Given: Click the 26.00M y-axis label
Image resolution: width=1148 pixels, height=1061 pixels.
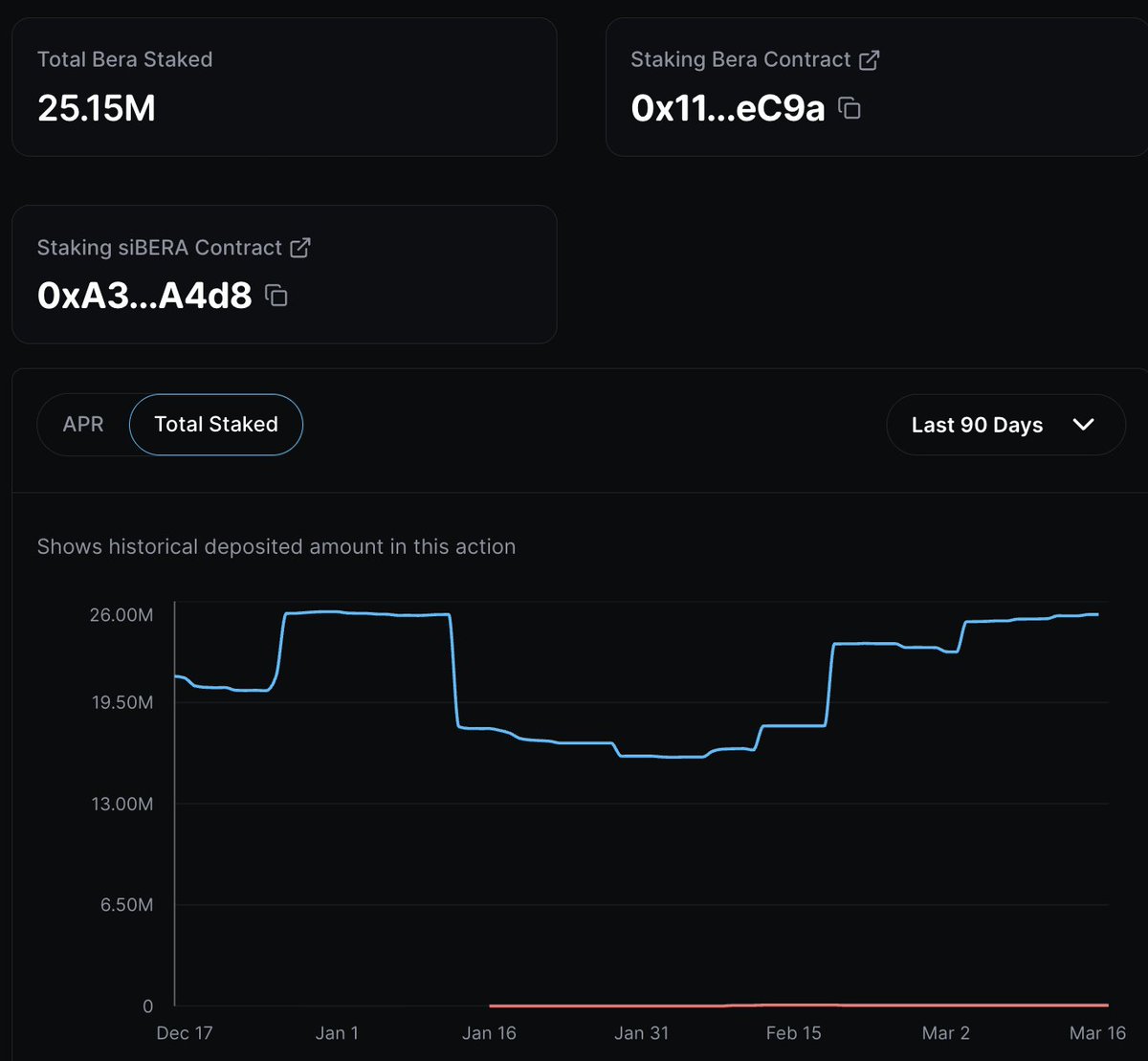Looking at the screenshot, I should (x=121, y=614).
